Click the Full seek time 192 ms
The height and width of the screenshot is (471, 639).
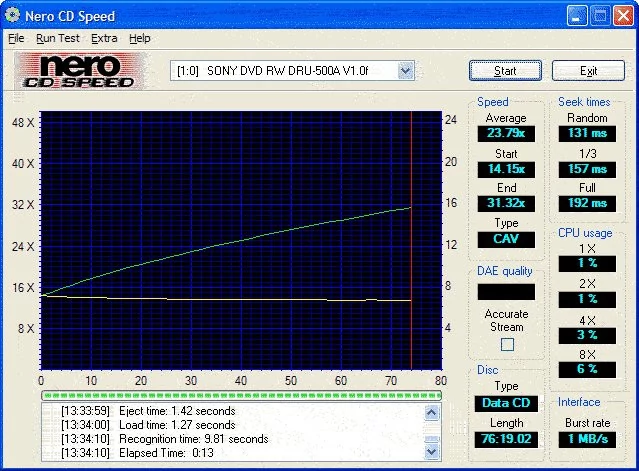[x=587, y=203]
